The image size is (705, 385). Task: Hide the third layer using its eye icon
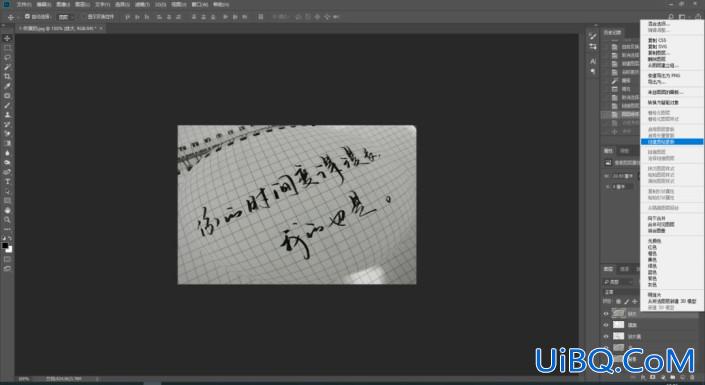(x=606, y=336)
